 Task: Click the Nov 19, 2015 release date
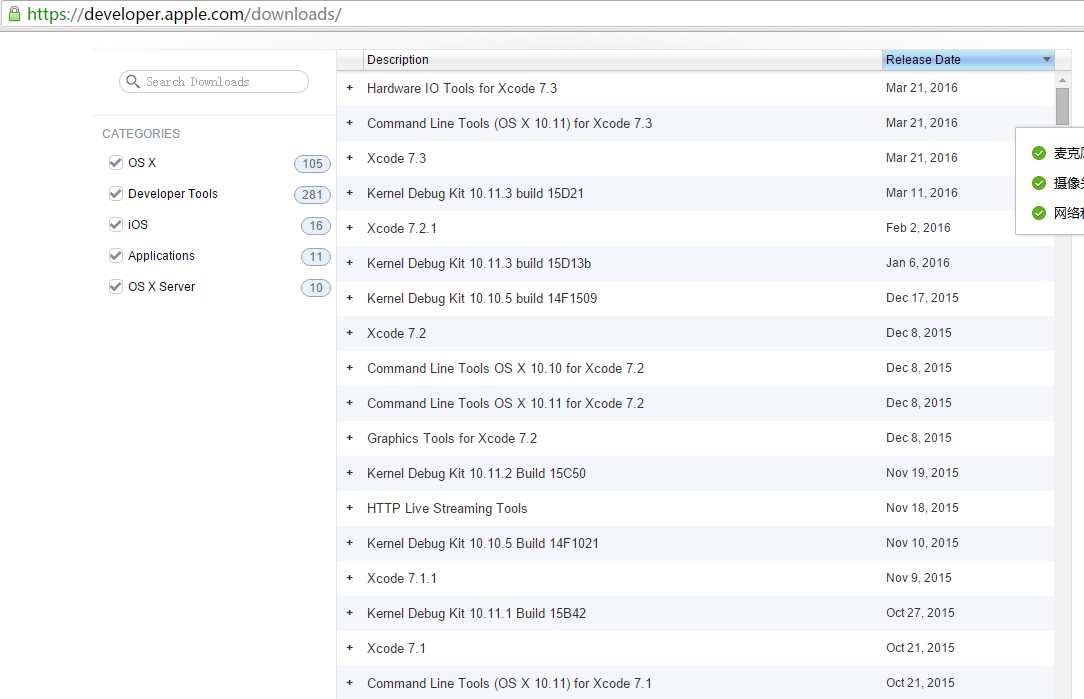[x=922, y=473]
